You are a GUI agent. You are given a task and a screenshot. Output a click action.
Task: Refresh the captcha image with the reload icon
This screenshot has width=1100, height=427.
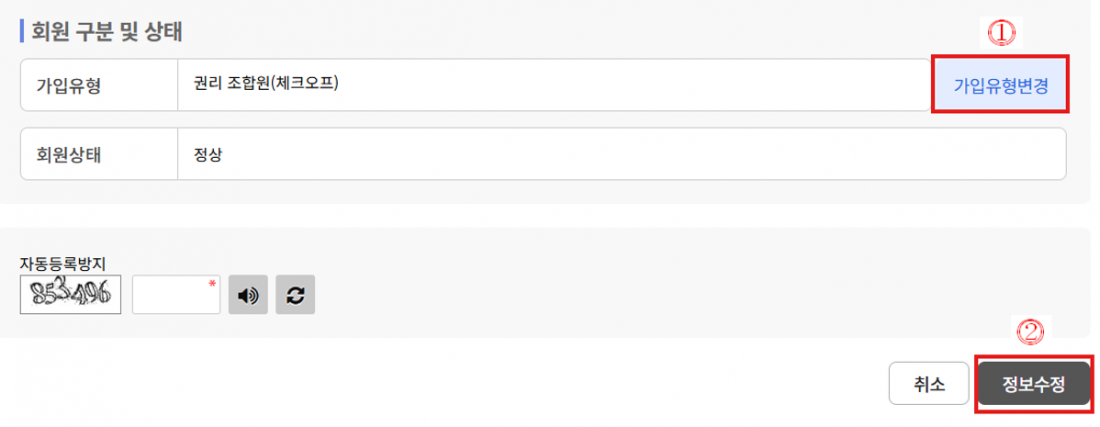[295, 294]
